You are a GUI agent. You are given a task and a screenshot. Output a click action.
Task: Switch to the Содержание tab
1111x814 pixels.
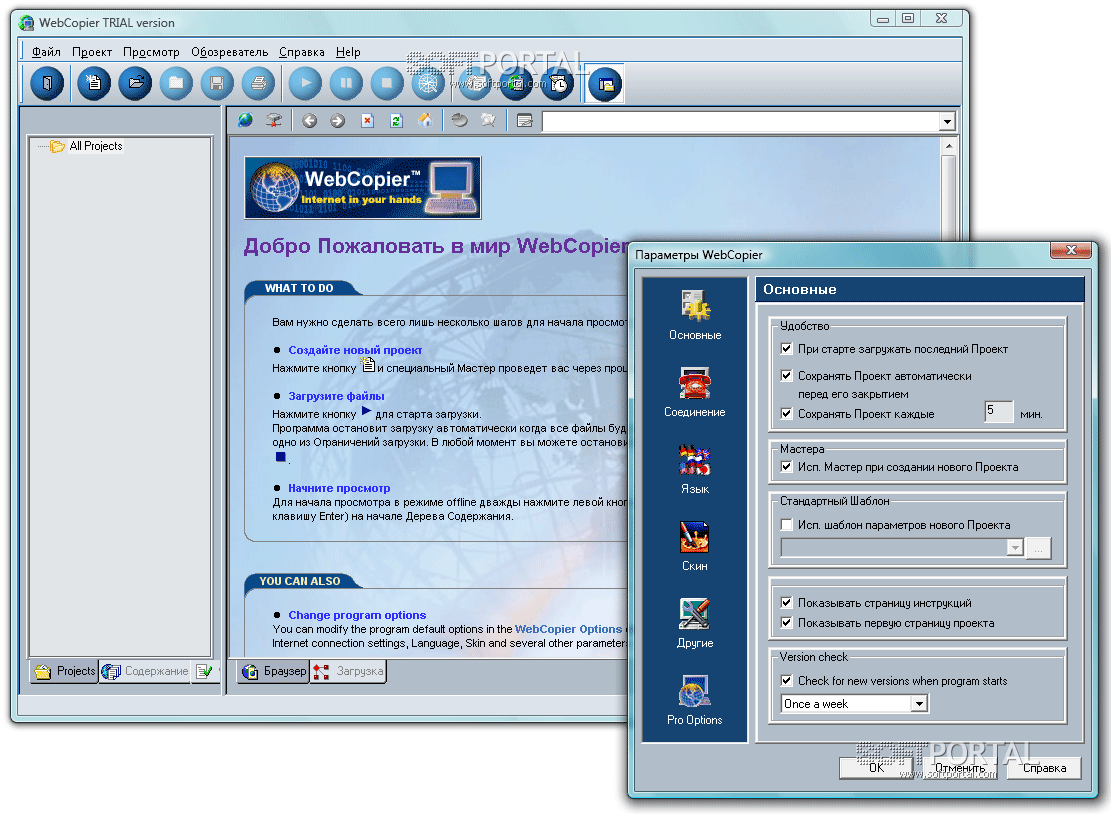(x=145, y=671)
